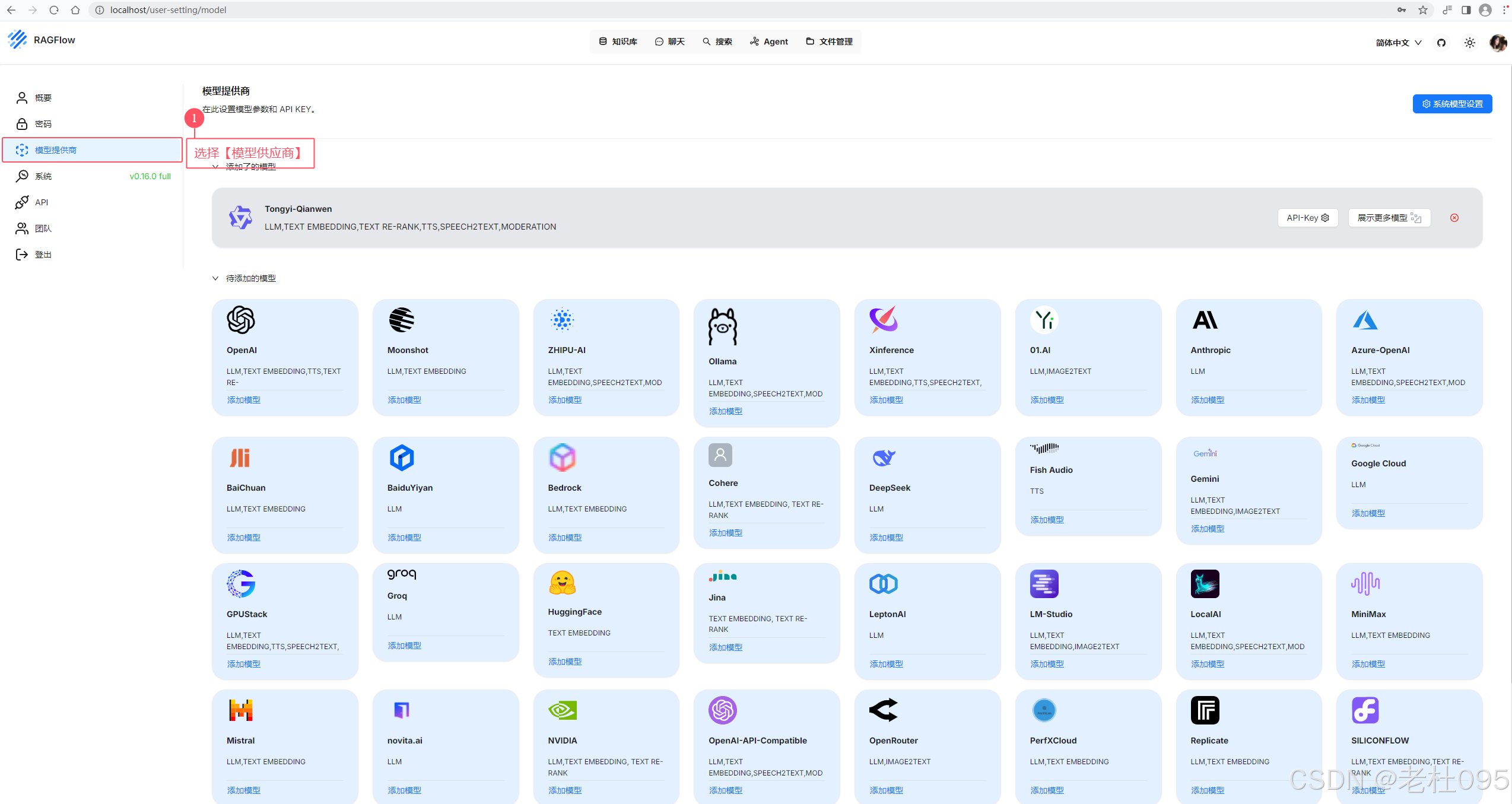
Task: Click API-Key button for Tongyi-Qianwen
Action: [1307, 218]
